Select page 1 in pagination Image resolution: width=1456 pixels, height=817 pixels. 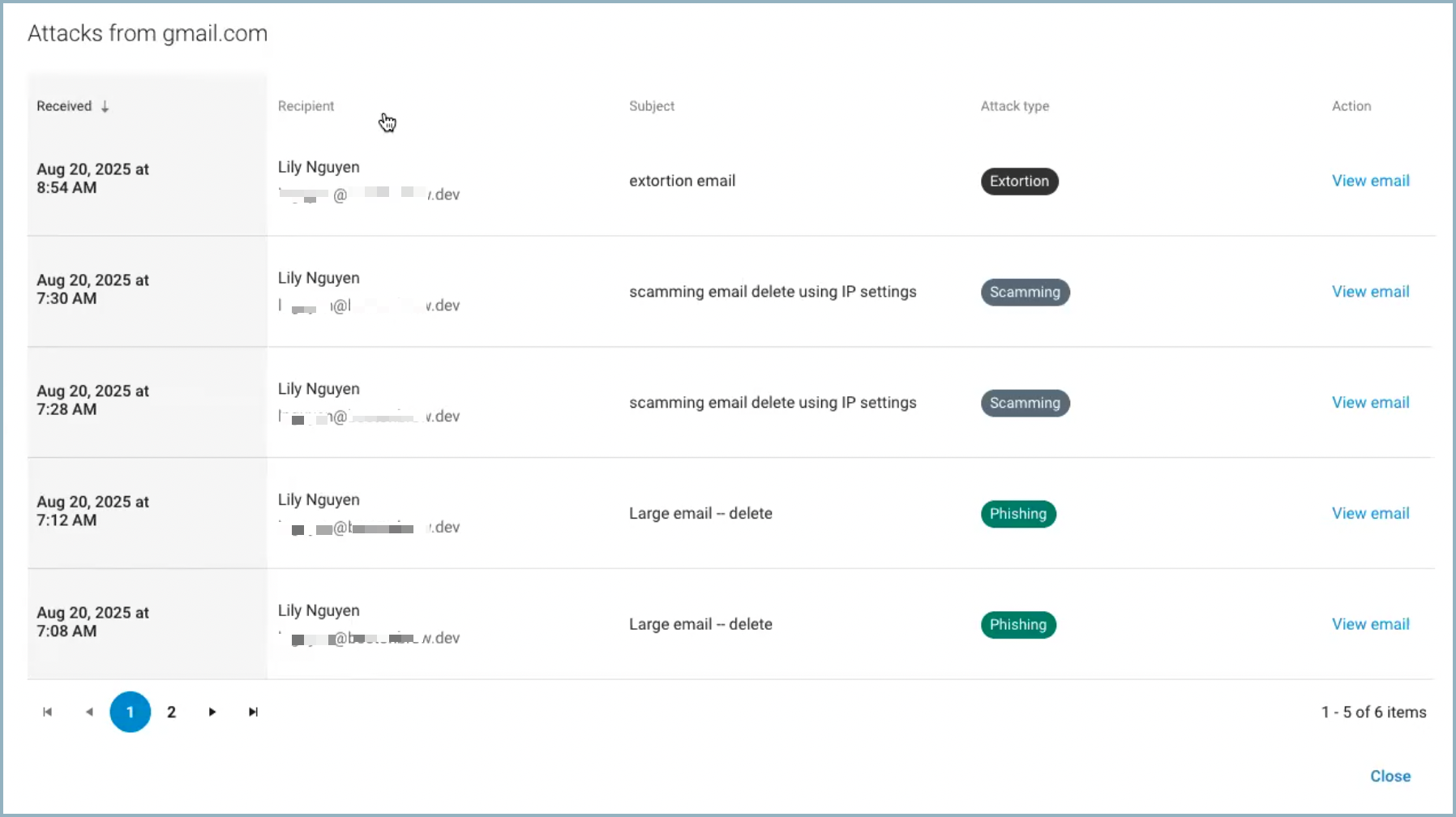(130, 712)
